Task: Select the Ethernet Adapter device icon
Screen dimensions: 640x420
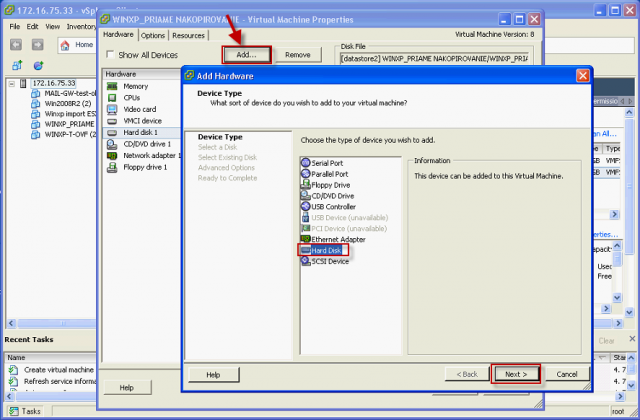Action: click(x=305, y=239)
